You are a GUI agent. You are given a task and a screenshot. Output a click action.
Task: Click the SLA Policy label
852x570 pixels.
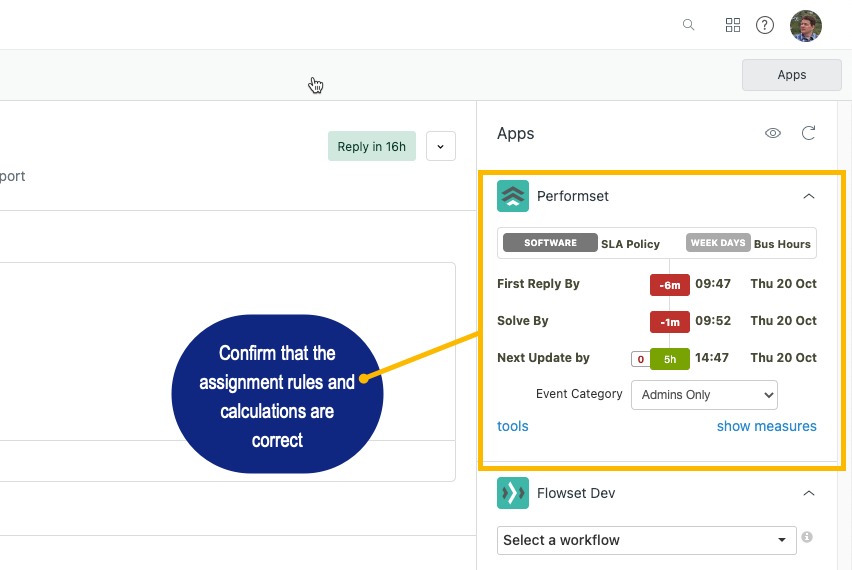(x=630, y=244)
